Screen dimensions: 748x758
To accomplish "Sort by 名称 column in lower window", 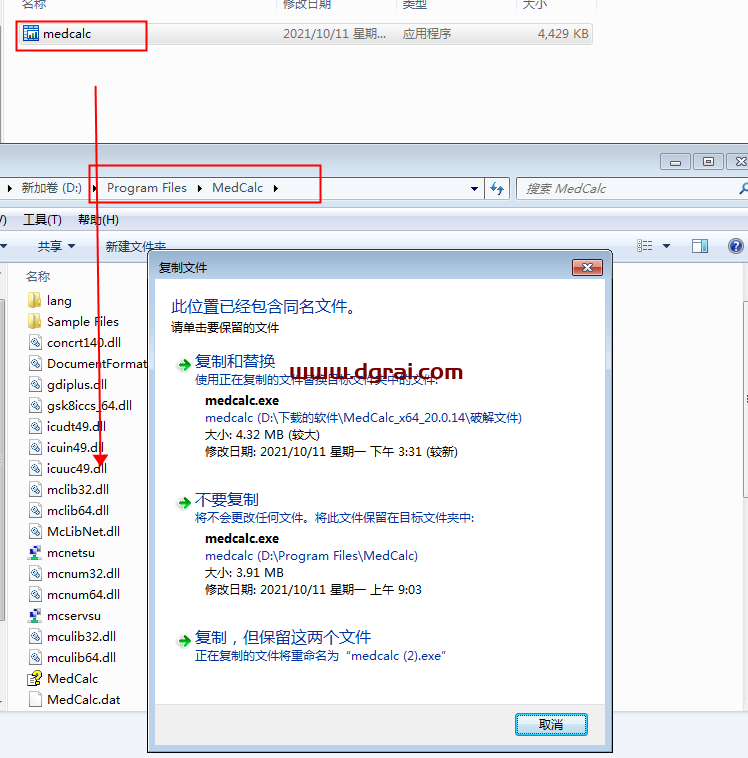I will [38, 277].
